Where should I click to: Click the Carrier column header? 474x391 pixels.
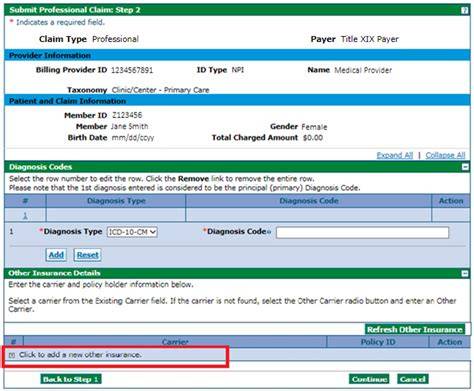pos(175,342)
